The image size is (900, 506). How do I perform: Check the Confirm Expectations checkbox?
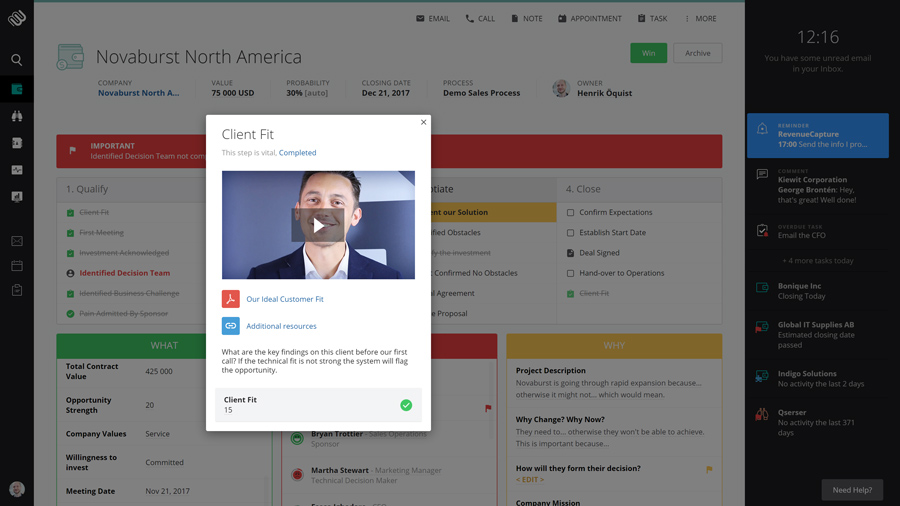[570, 212]
